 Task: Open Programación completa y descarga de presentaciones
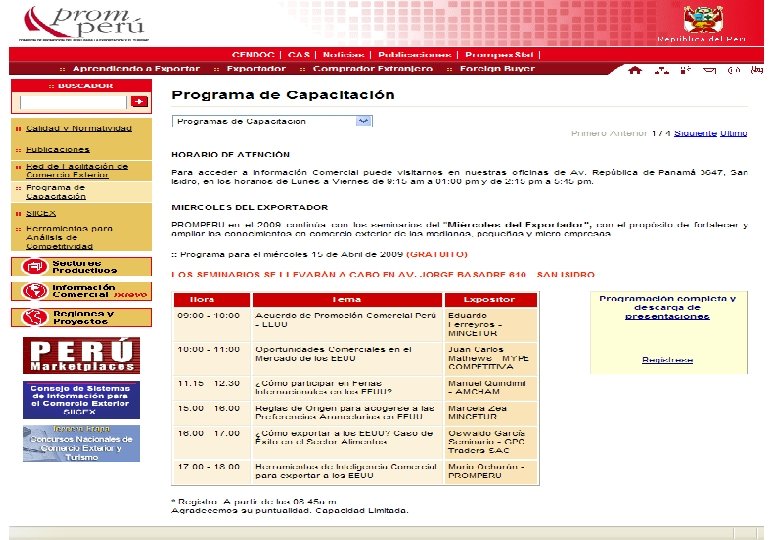667,307
